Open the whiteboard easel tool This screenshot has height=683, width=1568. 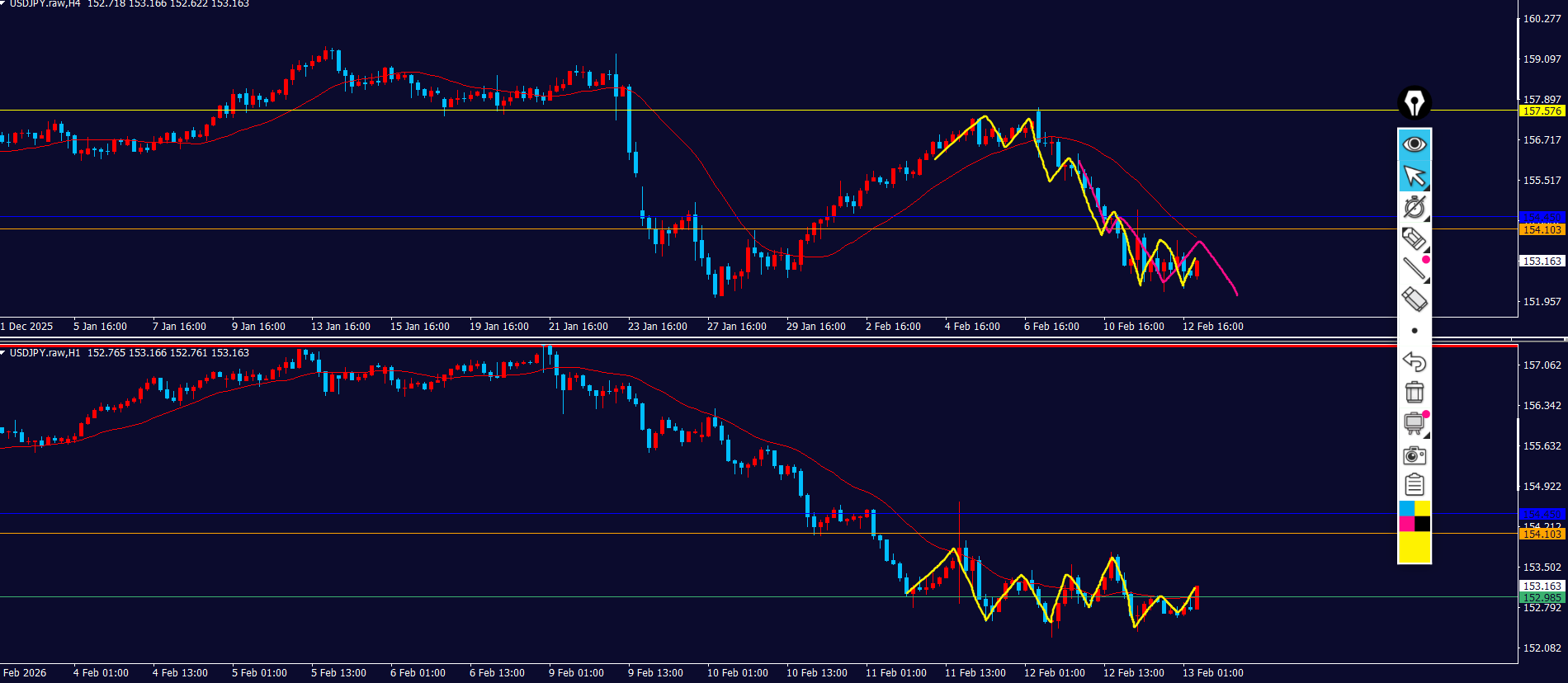pyautogui.click(x=1414, y=423)
